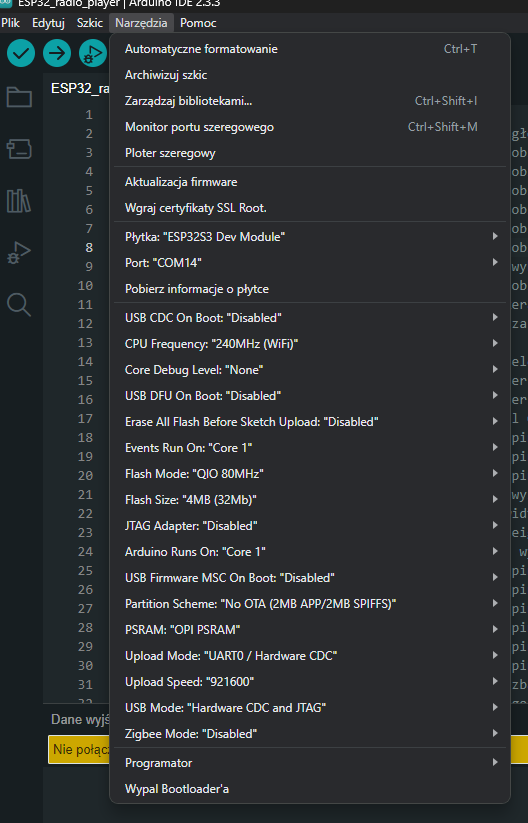This screenshot has width=528, height=823.
Task: Click Wypal Bootloader'a
Action: [310, 789]
